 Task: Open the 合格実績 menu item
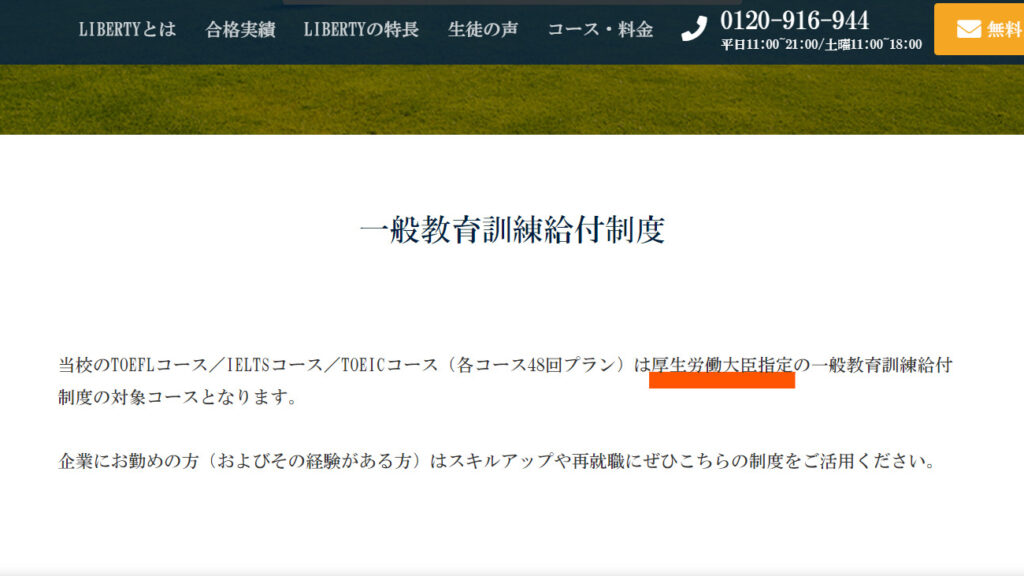click(x=240, y=29)
